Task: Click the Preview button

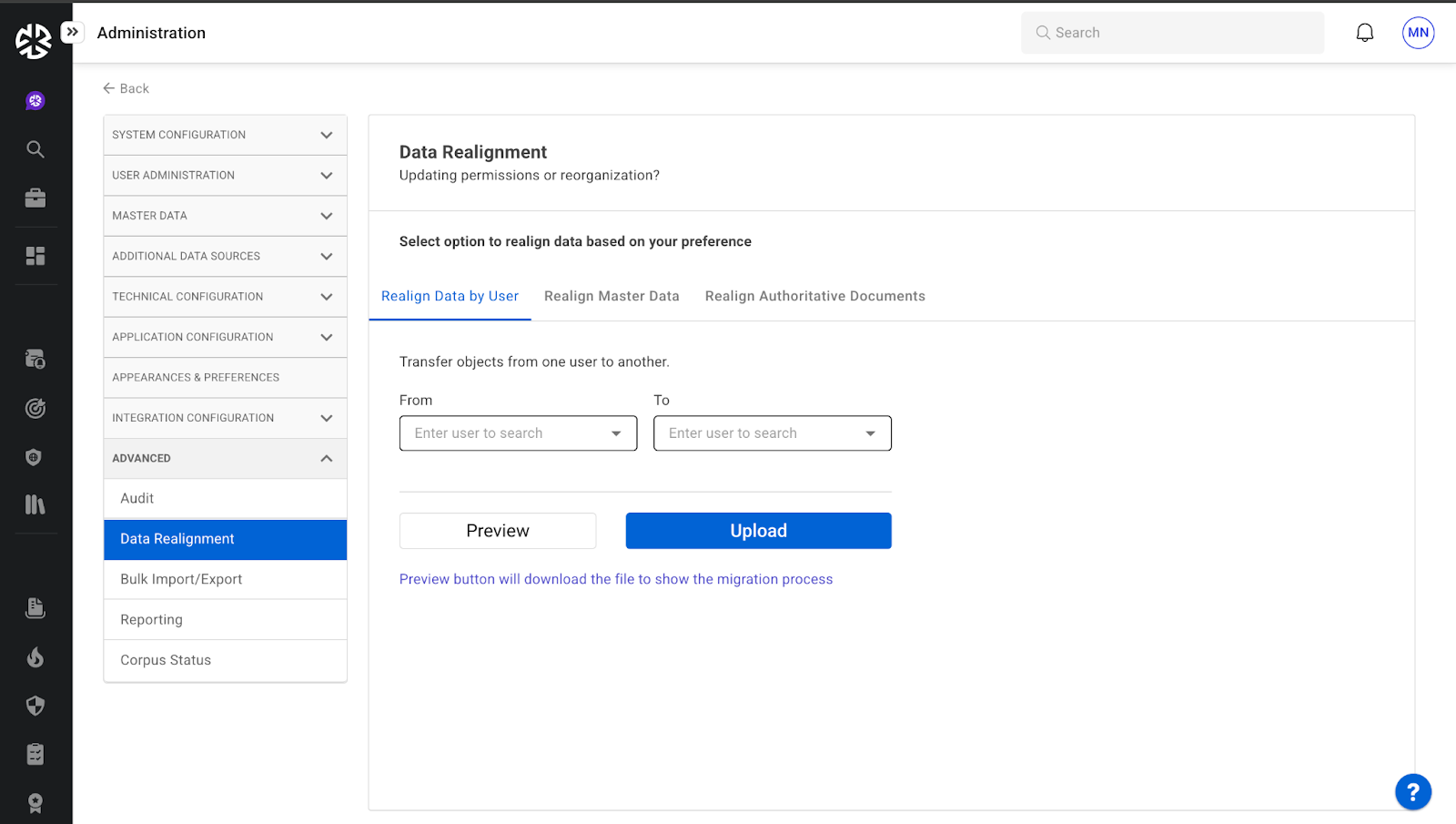Action: point(498,531)
